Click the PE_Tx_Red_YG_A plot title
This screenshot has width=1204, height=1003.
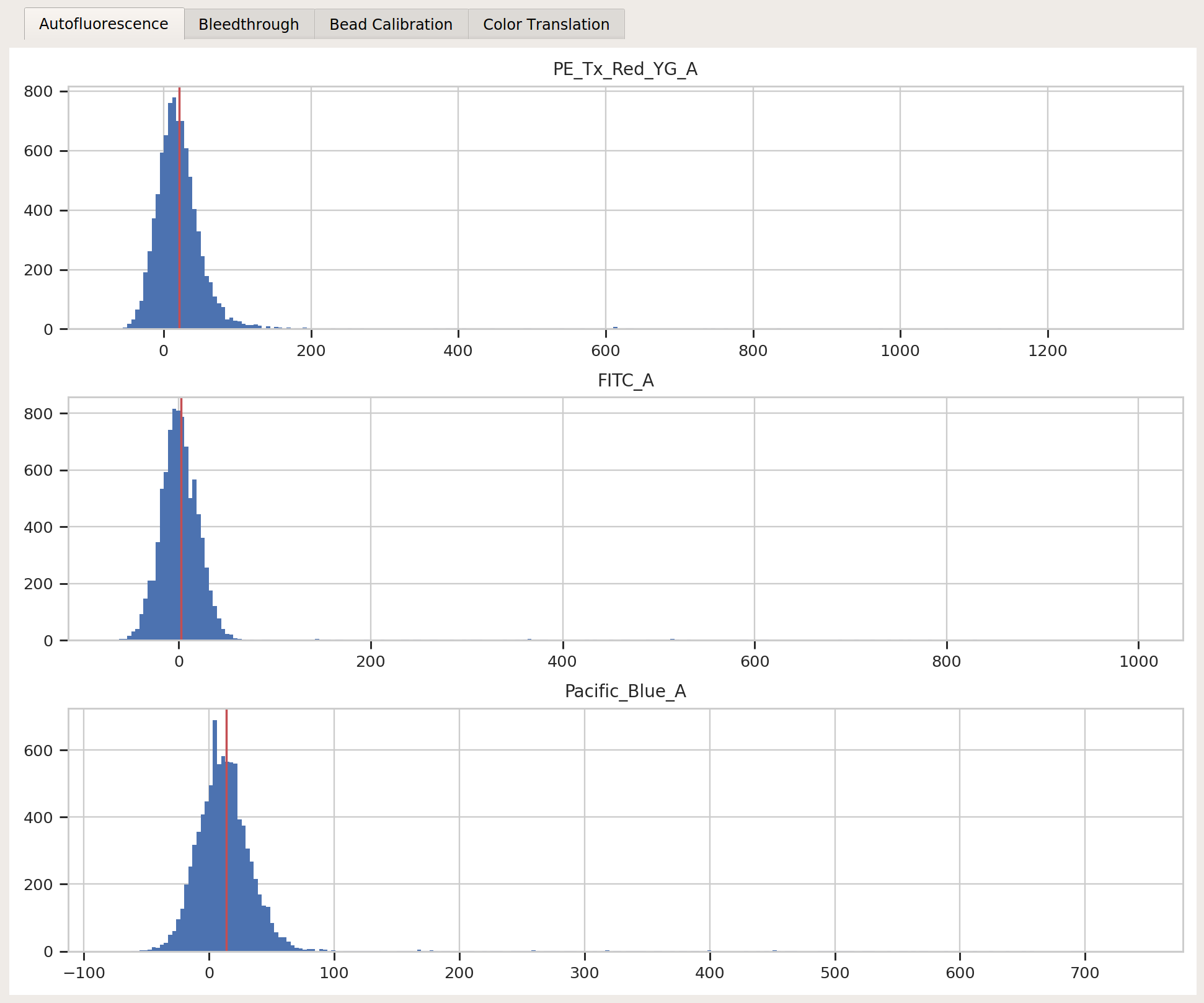point(625,69)
